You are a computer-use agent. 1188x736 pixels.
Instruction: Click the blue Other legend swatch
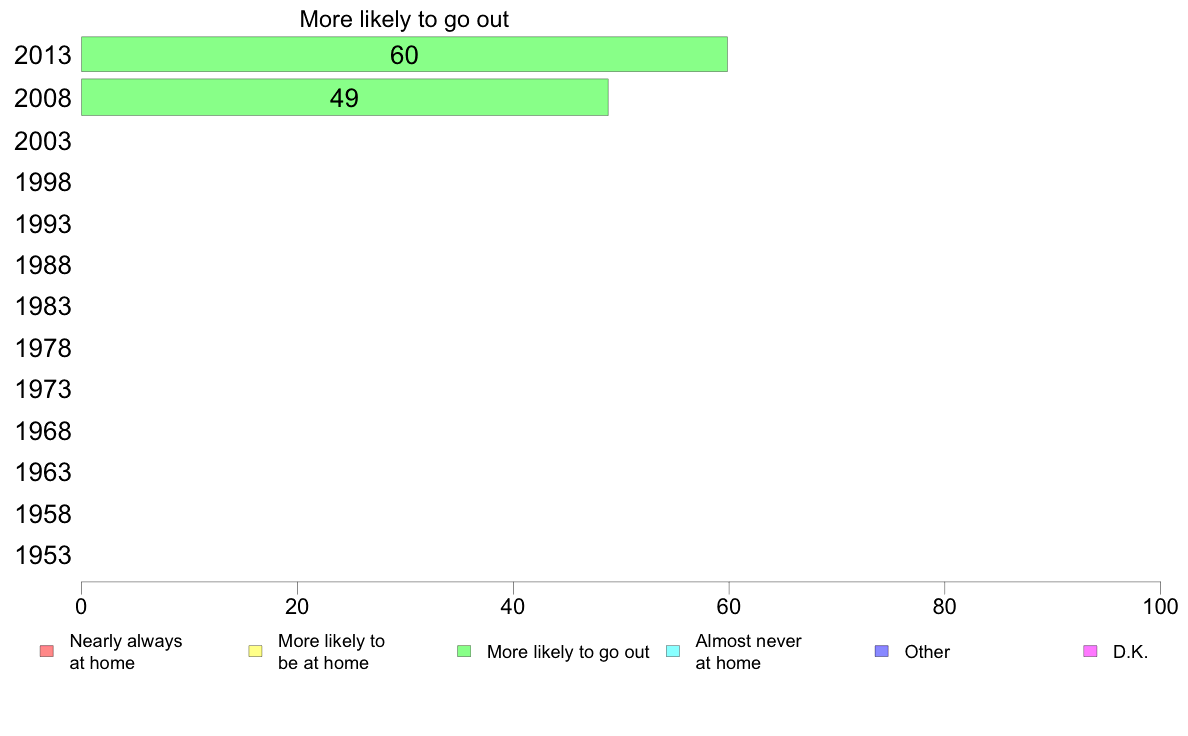[882, 651]
